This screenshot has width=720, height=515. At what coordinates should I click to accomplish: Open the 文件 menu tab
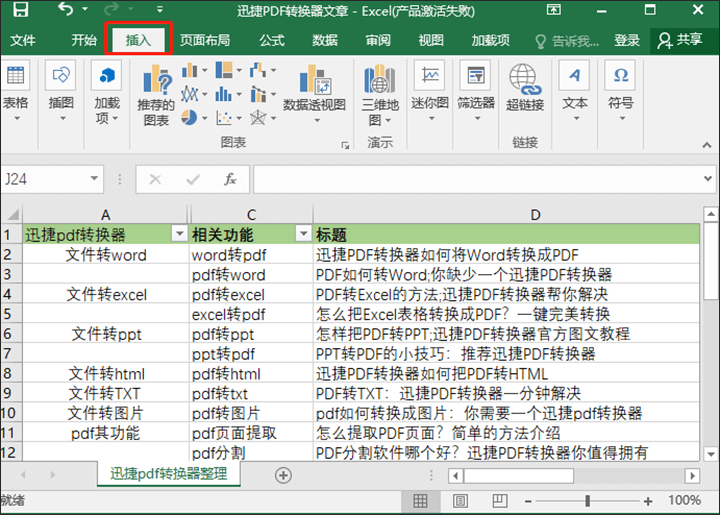22,40
